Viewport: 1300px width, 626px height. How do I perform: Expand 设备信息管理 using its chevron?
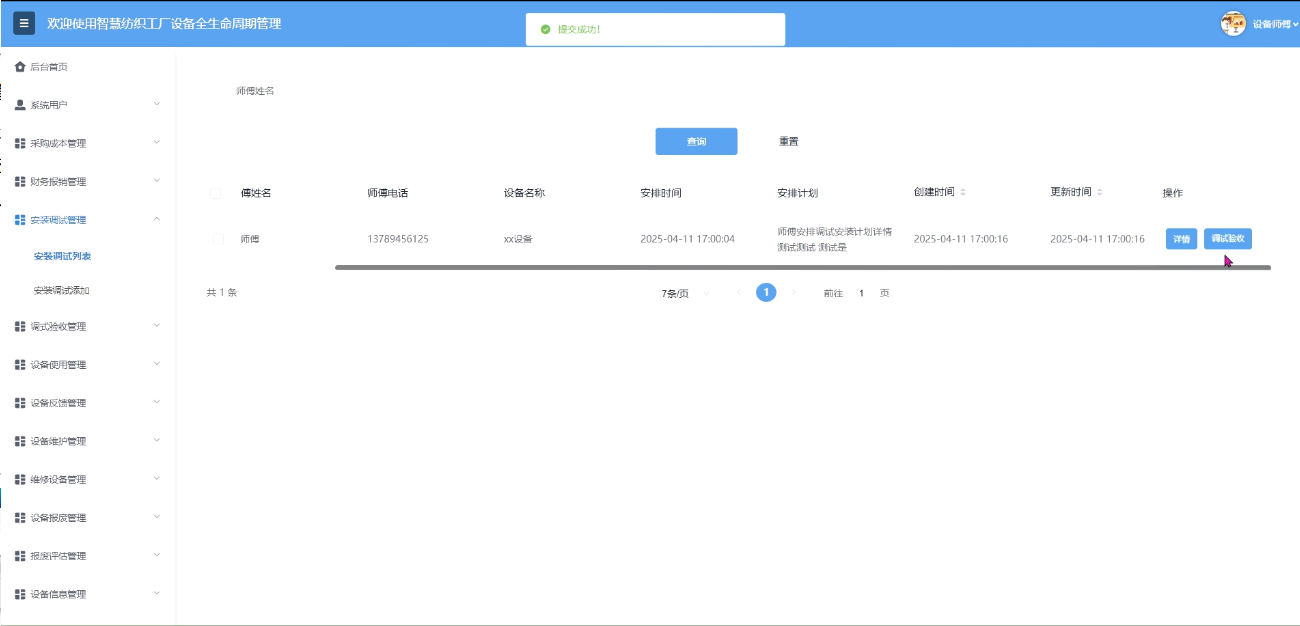[157, 593]
